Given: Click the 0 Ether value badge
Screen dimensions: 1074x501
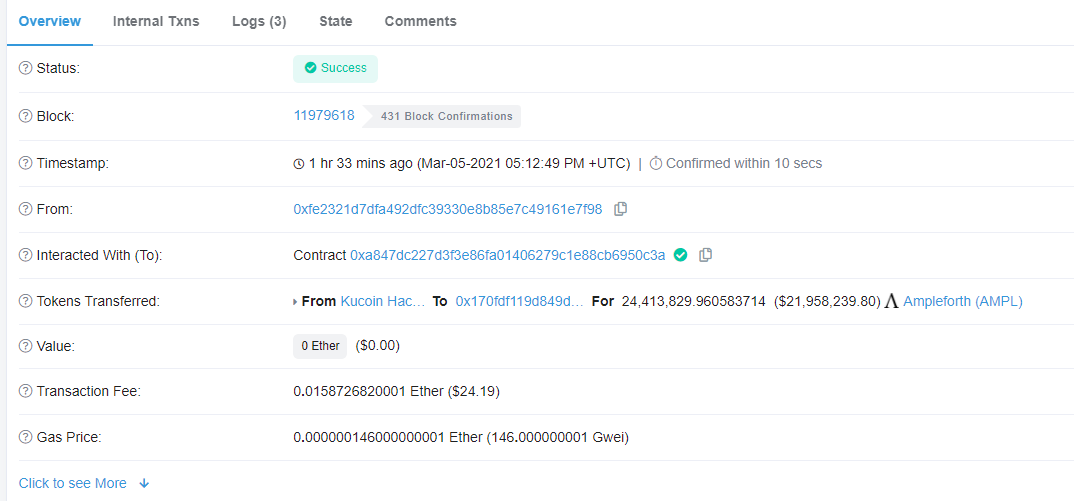Looking at the screenshot, I should point(320,346).
